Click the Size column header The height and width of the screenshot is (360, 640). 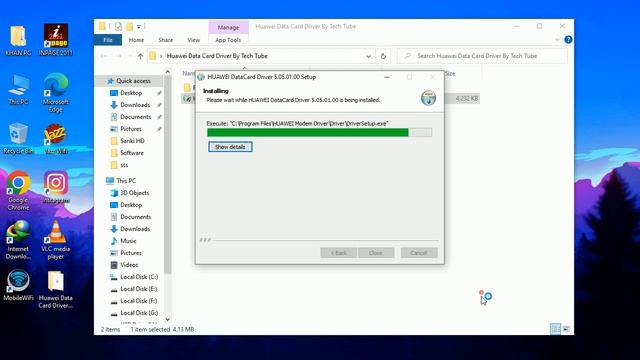[450, 73]
